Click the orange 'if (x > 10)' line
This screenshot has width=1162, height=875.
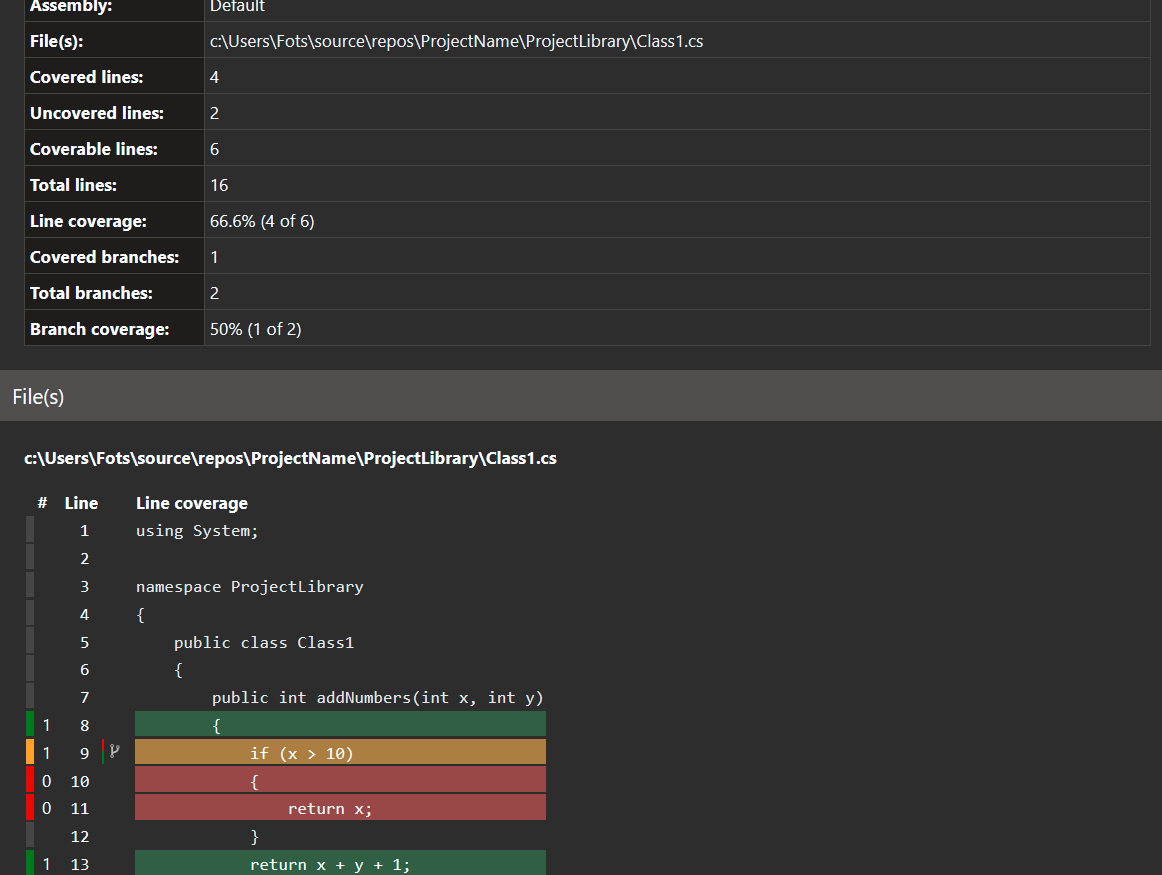point(340,752)
